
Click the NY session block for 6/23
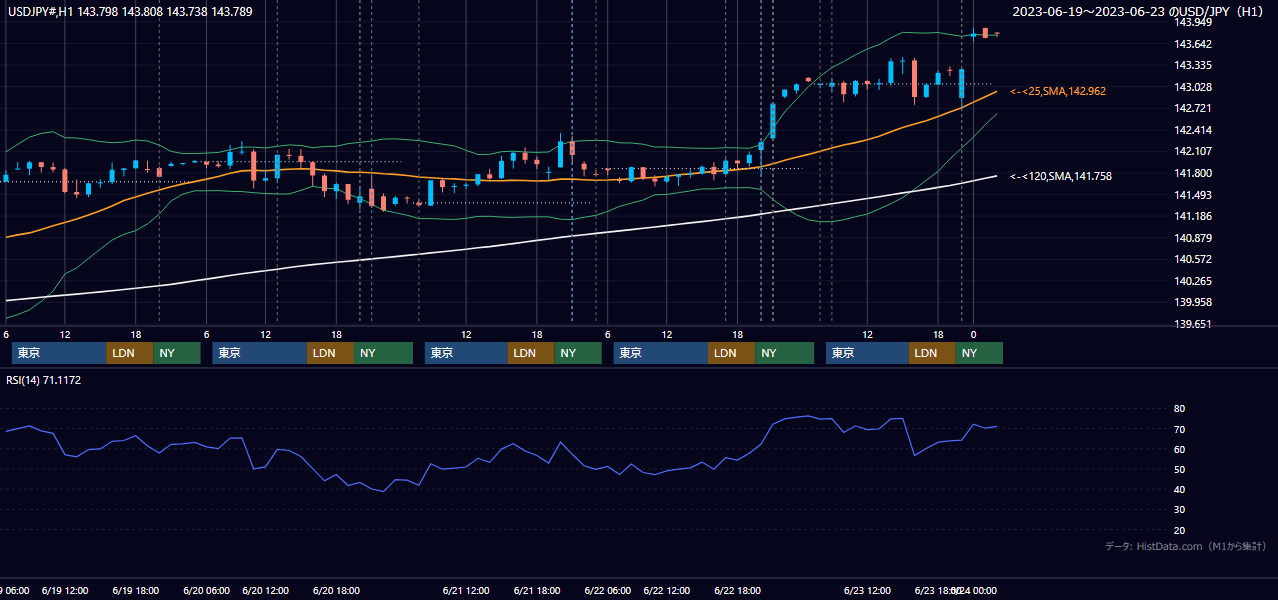pos(979,353)
